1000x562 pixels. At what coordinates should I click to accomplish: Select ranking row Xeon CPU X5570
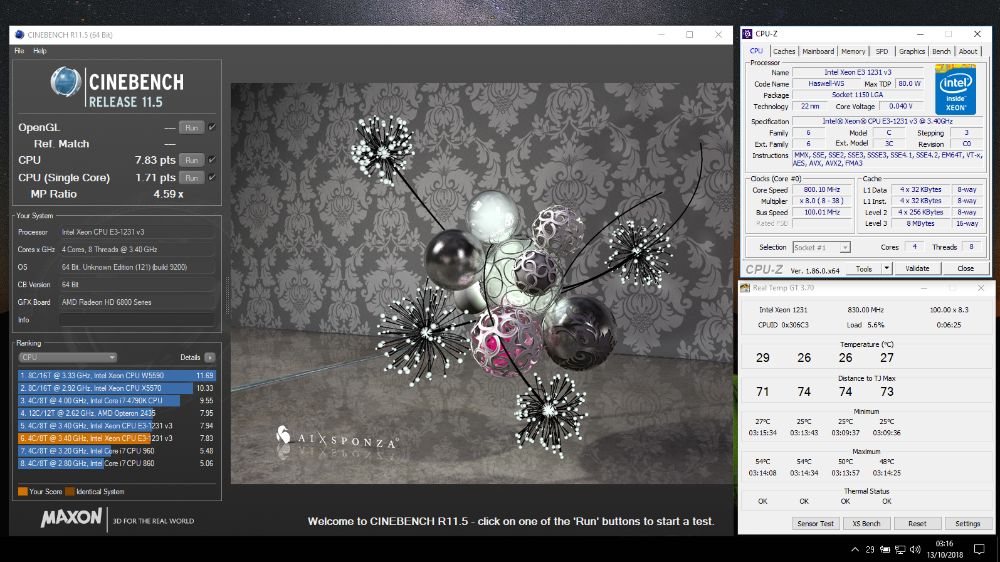click(116, 388)
